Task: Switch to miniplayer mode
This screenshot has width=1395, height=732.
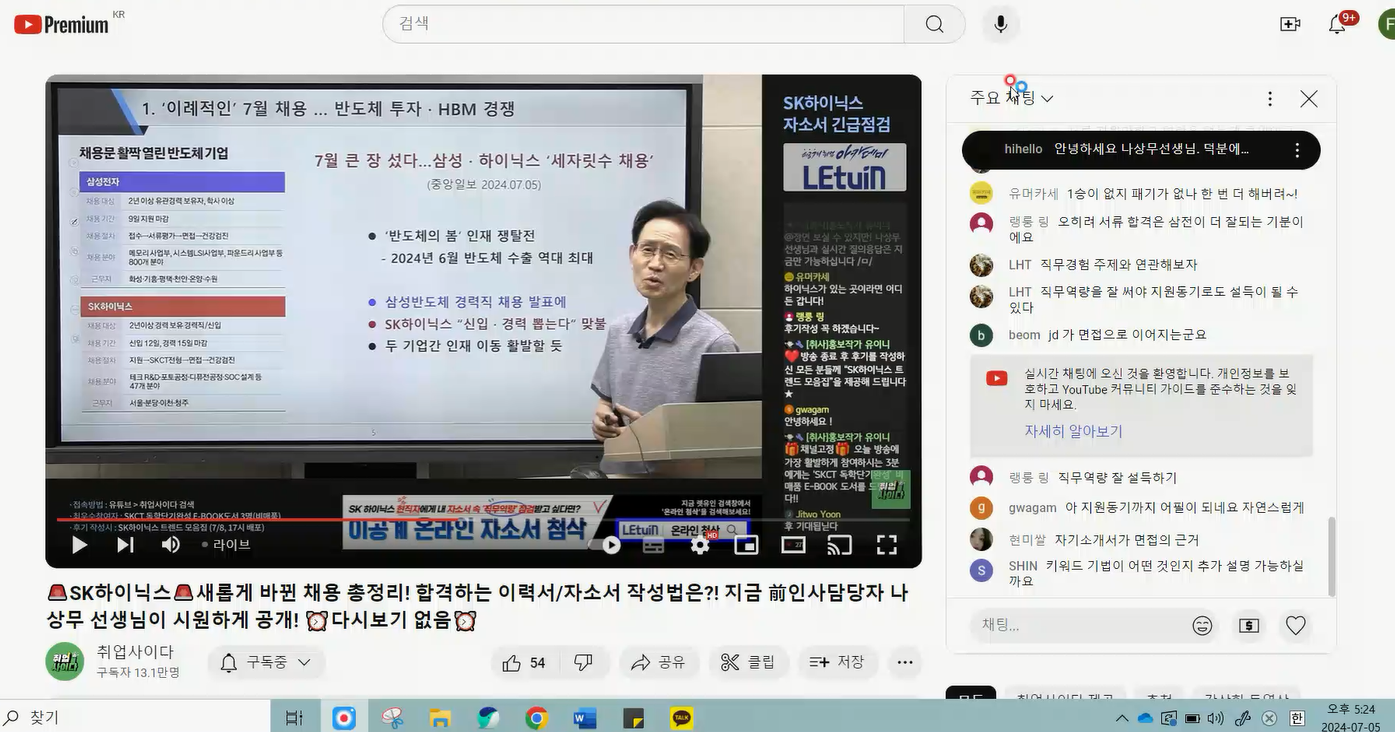Action: coord(746,545)
